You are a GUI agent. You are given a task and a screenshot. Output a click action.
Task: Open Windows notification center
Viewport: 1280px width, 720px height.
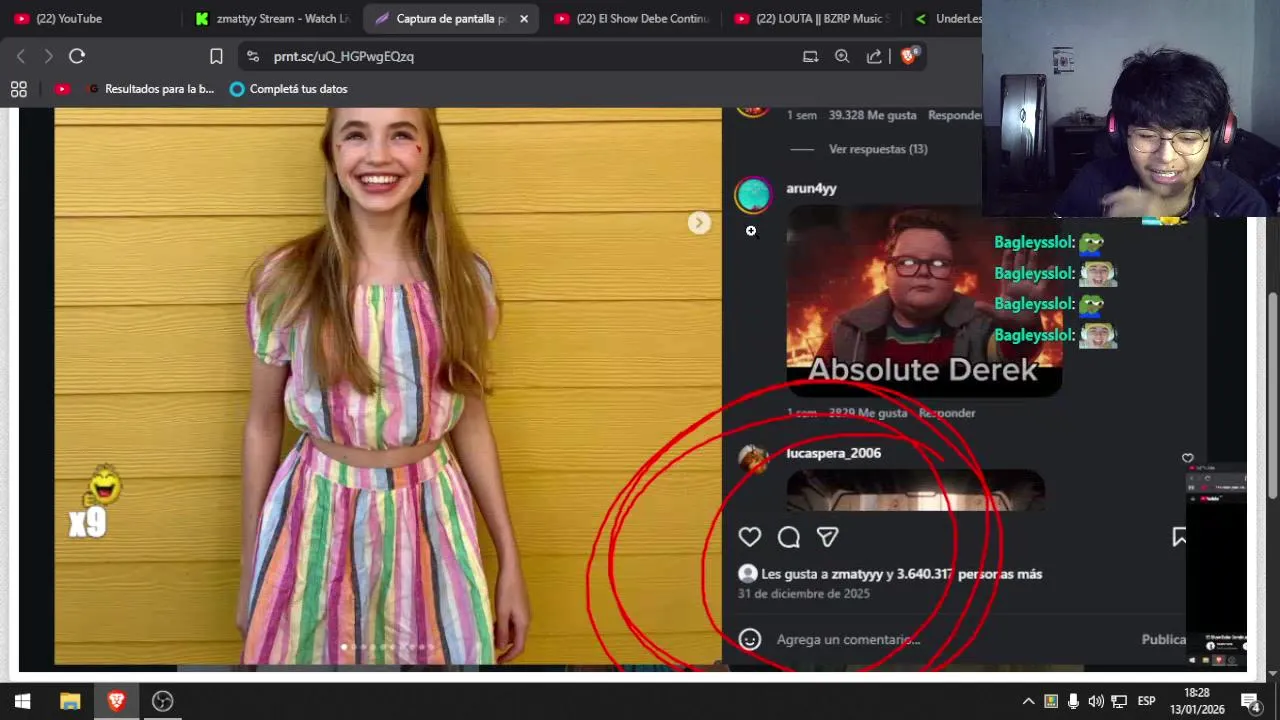pos(1251,701)
